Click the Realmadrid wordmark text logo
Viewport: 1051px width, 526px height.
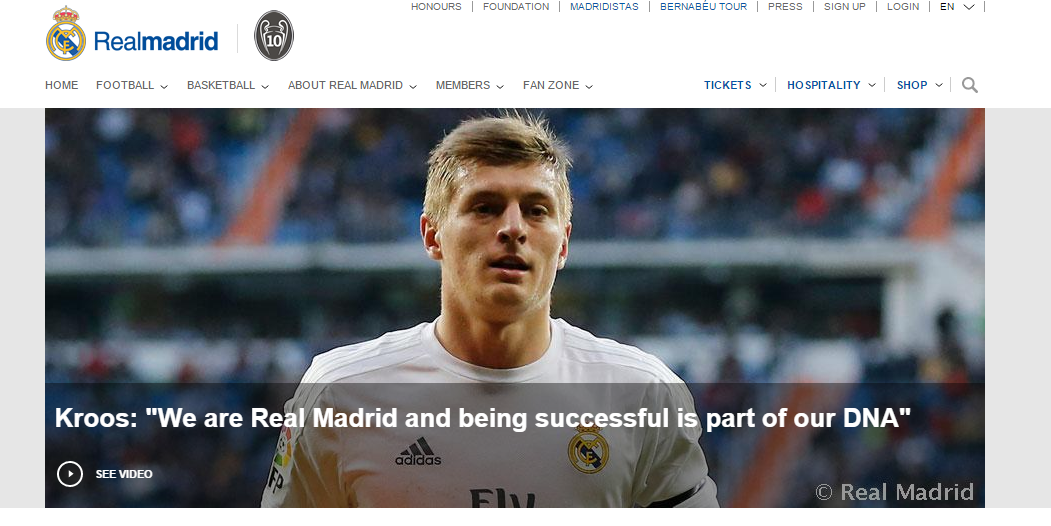coord(156,41)
